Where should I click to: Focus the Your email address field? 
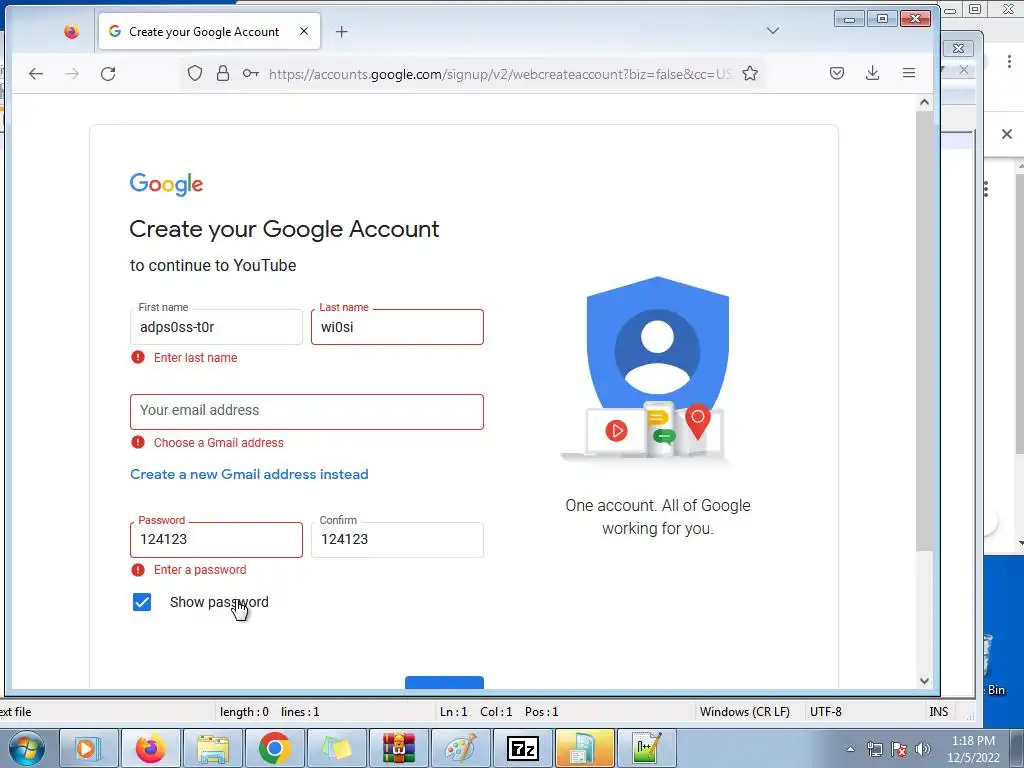307,411
